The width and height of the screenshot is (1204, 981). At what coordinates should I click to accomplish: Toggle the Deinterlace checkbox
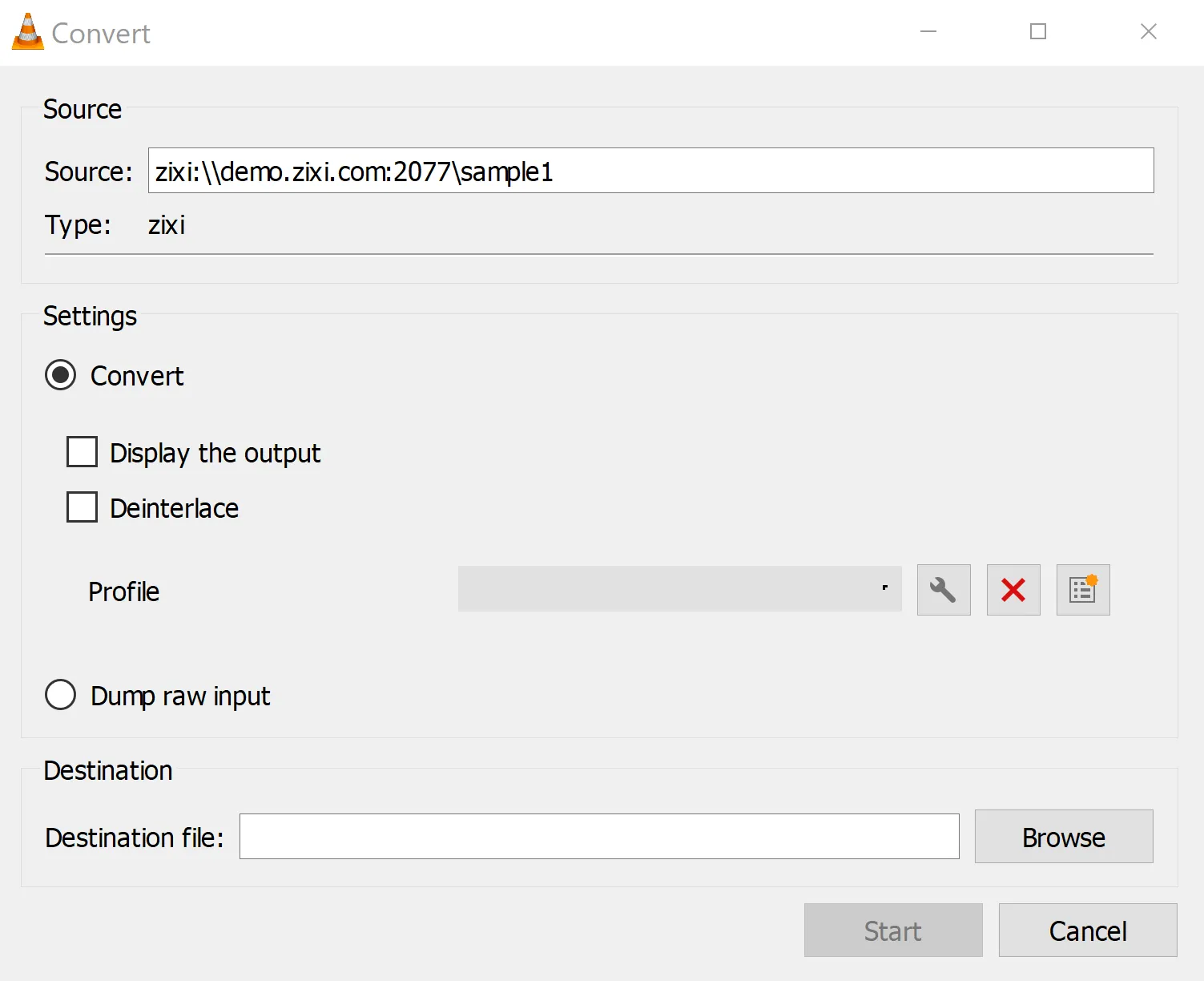pyautogui.click(x=82, y=507)
